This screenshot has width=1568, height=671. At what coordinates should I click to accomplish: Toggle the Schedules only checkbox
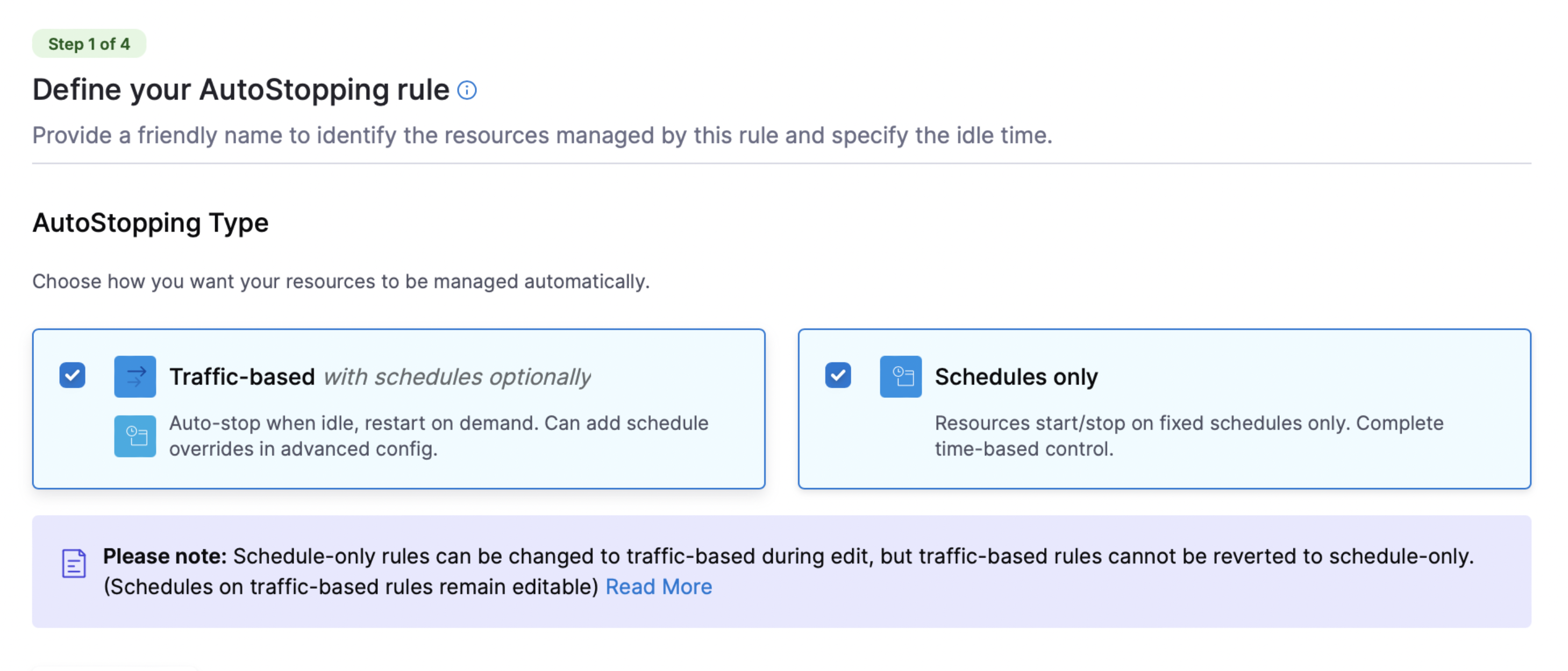pyautogui.click(x=838, y=375)
